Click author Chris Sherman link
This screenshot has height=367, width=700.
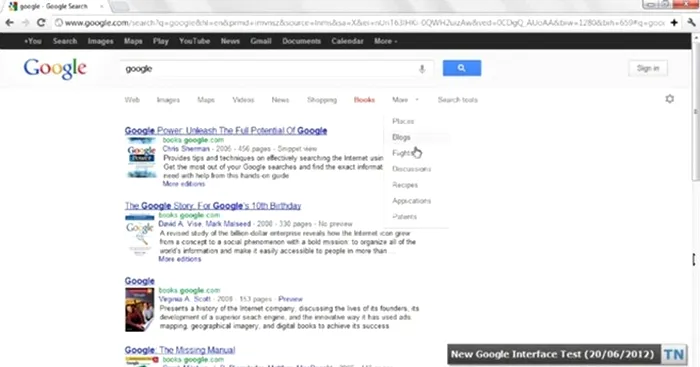coord(186,149)
